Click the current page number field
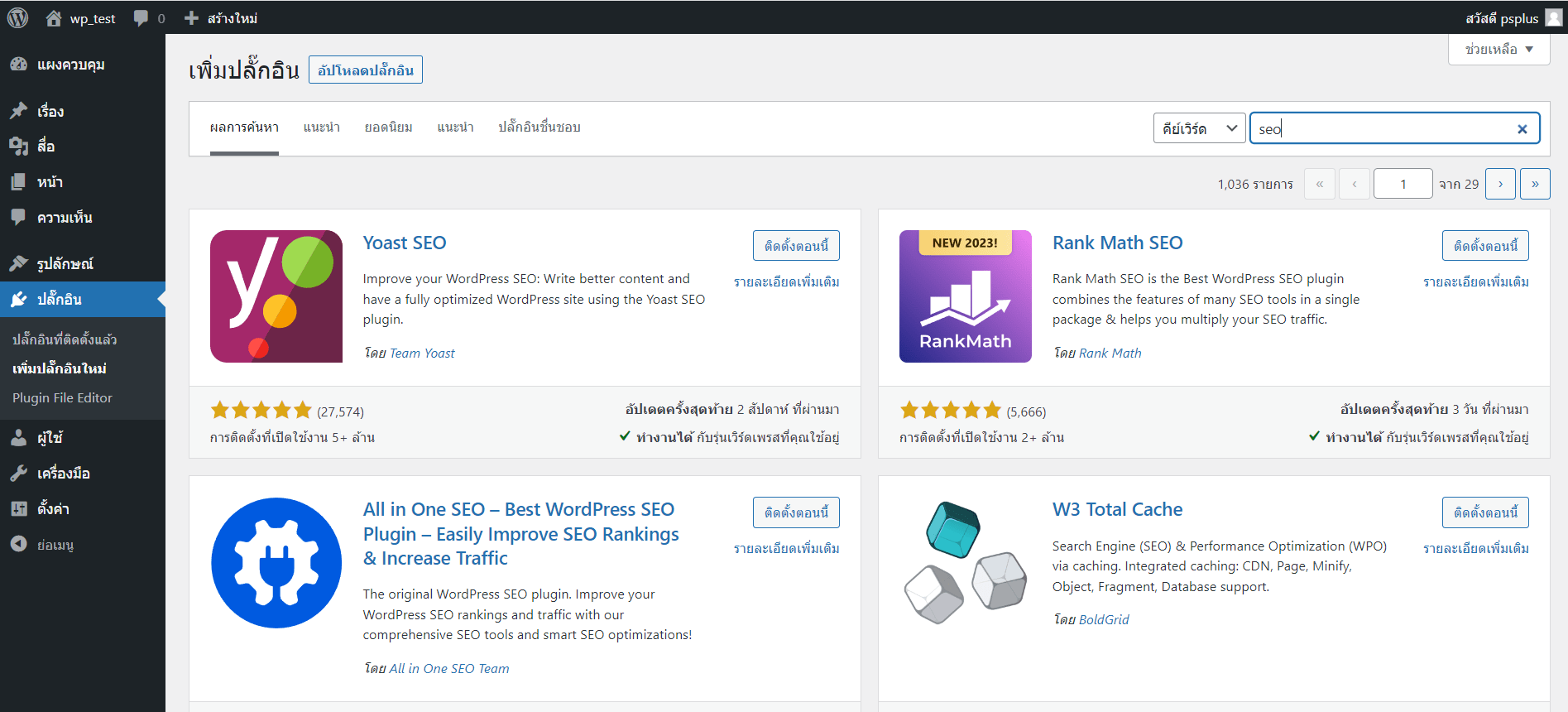 coord(1403,184)
